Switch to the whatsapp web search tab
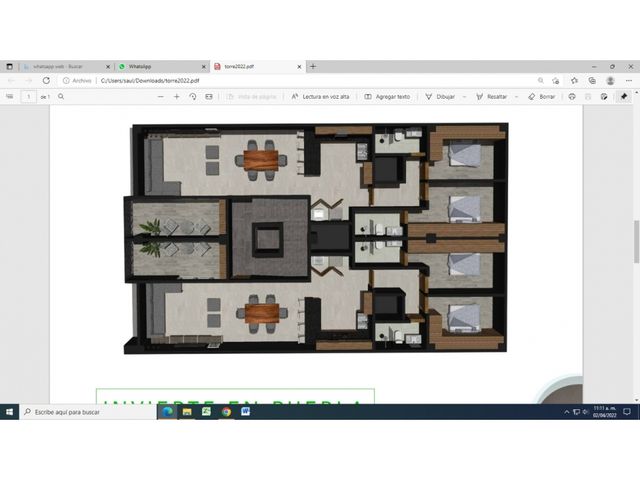The image size is (640, 480). tap(65, 67)
